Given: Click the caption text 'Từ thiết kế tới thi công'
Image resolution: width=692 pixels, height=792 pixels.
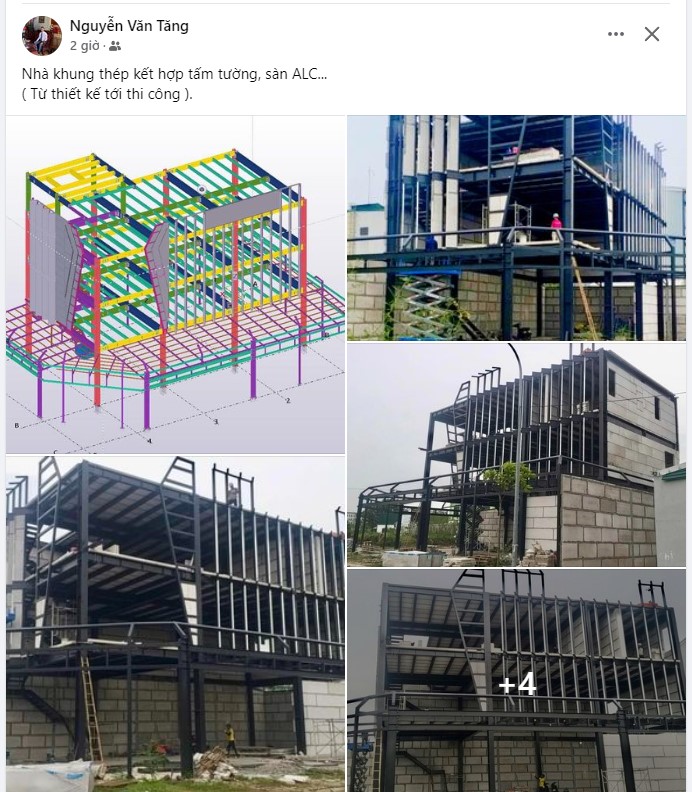Looking at the screenshot, I should point(106,94).
